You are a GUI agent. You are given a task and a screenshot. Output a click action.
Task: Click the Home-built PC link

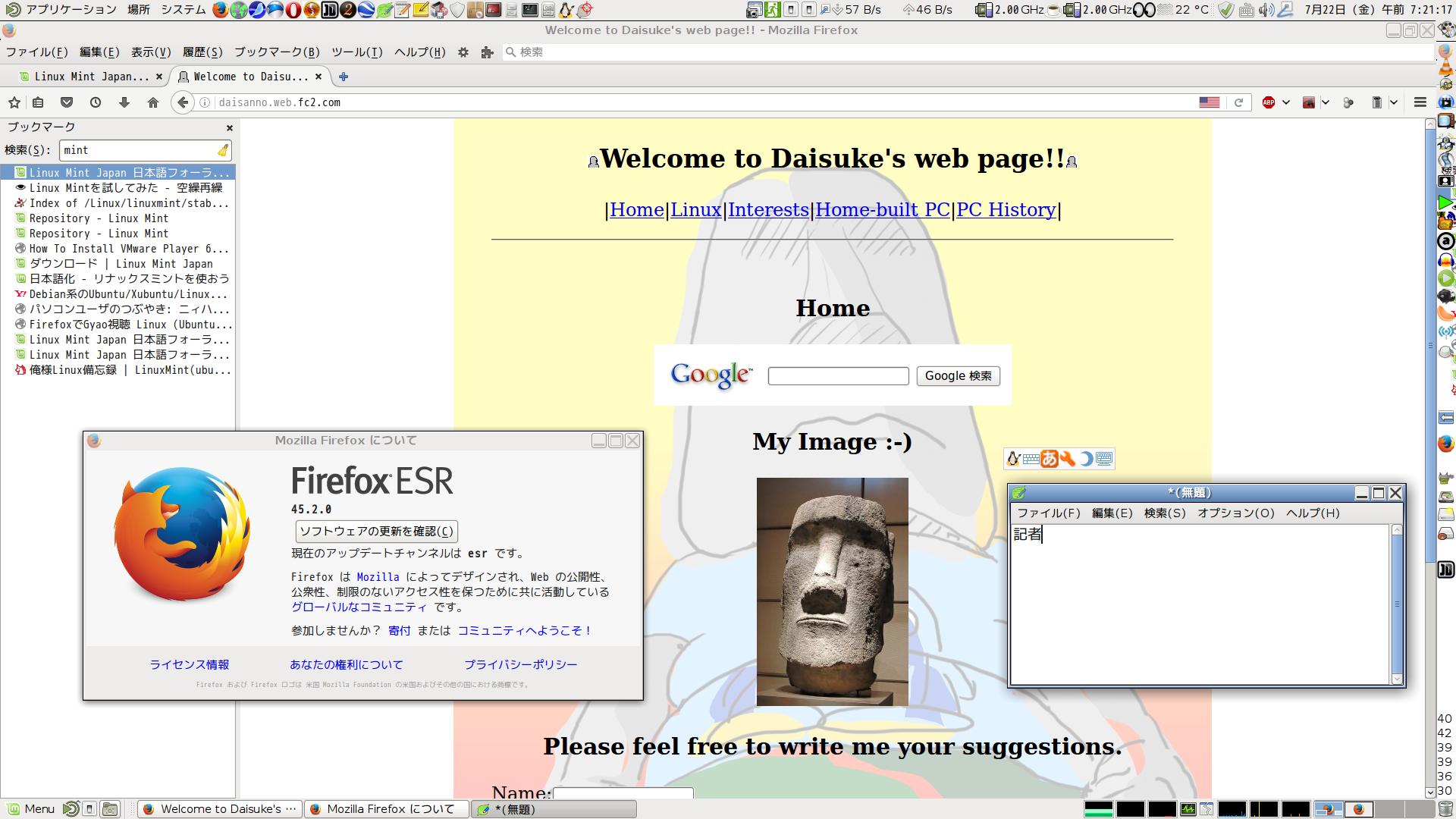pyautogui.click(x=883, y=210)
